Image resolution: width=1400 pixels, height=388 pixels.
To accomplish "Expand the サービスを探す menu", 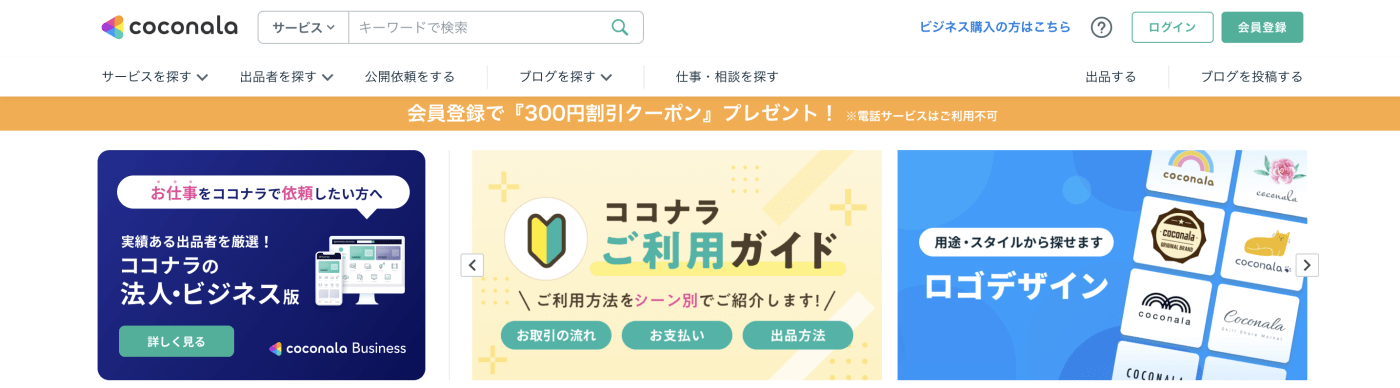I will (155, 76).
